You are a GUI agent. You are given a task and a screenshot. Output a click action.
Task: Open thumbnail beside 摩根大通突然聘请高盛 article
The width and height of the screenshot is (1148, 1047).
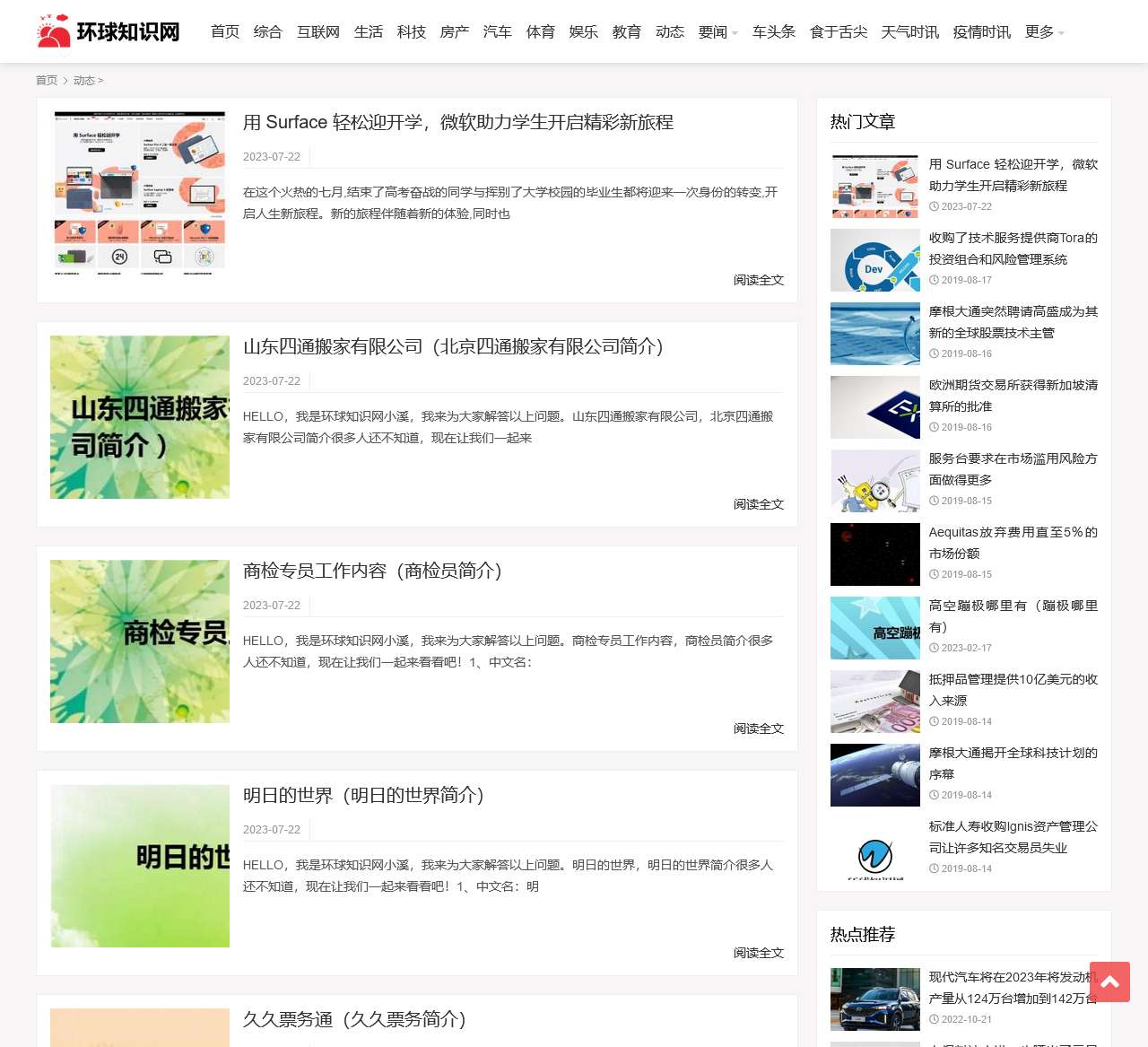(x=875, y=334)
